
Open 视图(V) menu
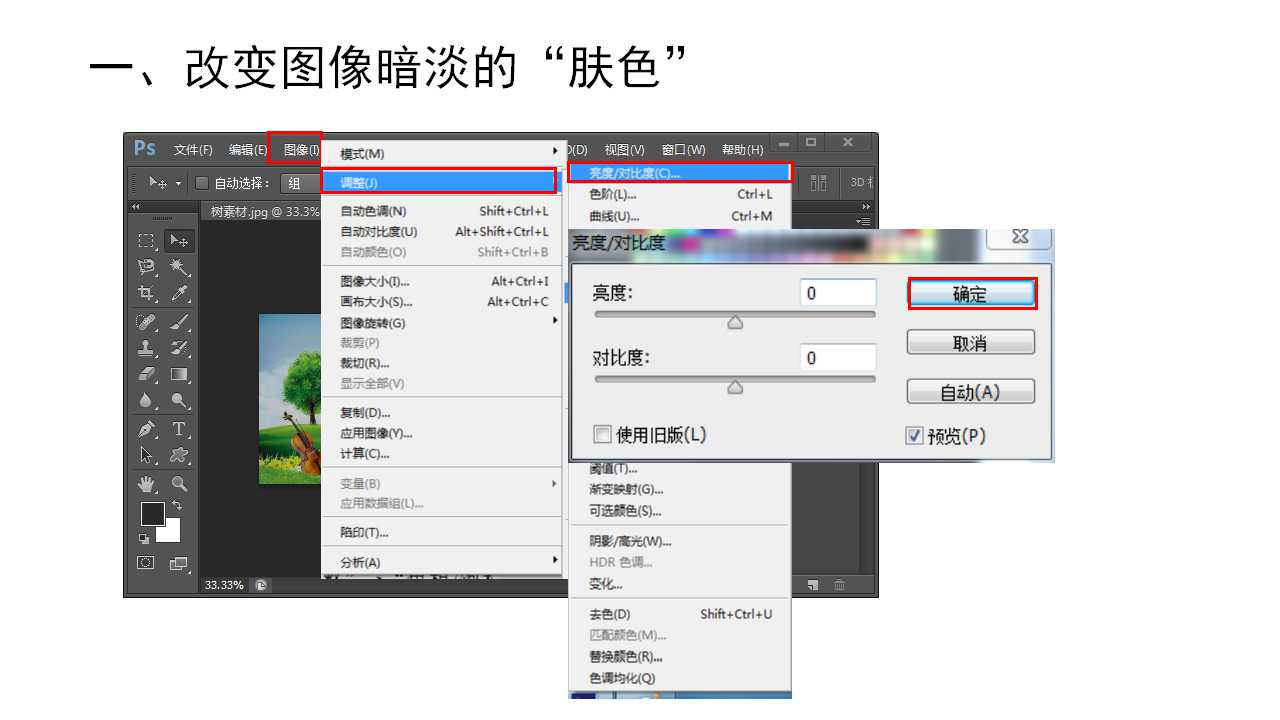(625, 150)
